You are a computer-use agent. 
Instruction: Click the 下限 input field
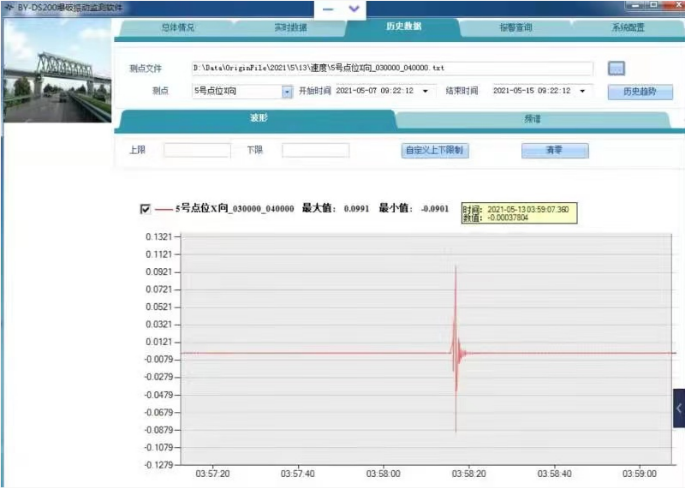pyautogui.click(x=315, y=150)
